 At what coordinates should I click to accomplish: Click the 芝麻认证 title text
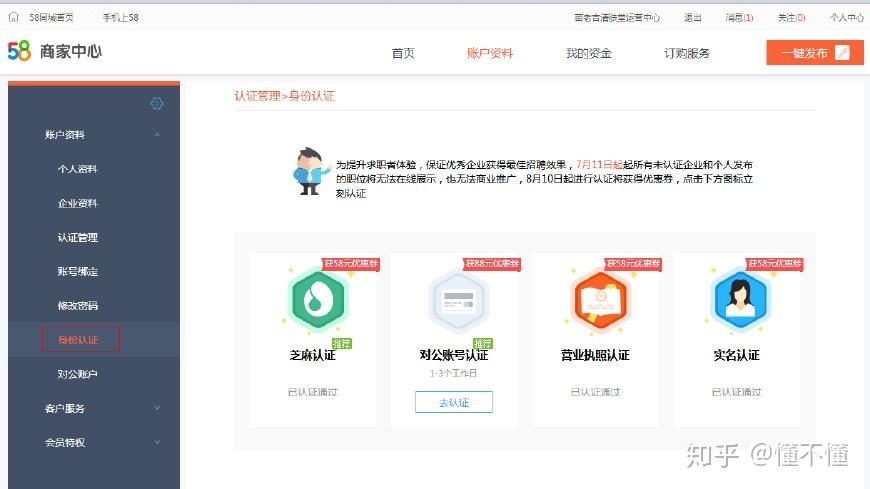point(313,355)
